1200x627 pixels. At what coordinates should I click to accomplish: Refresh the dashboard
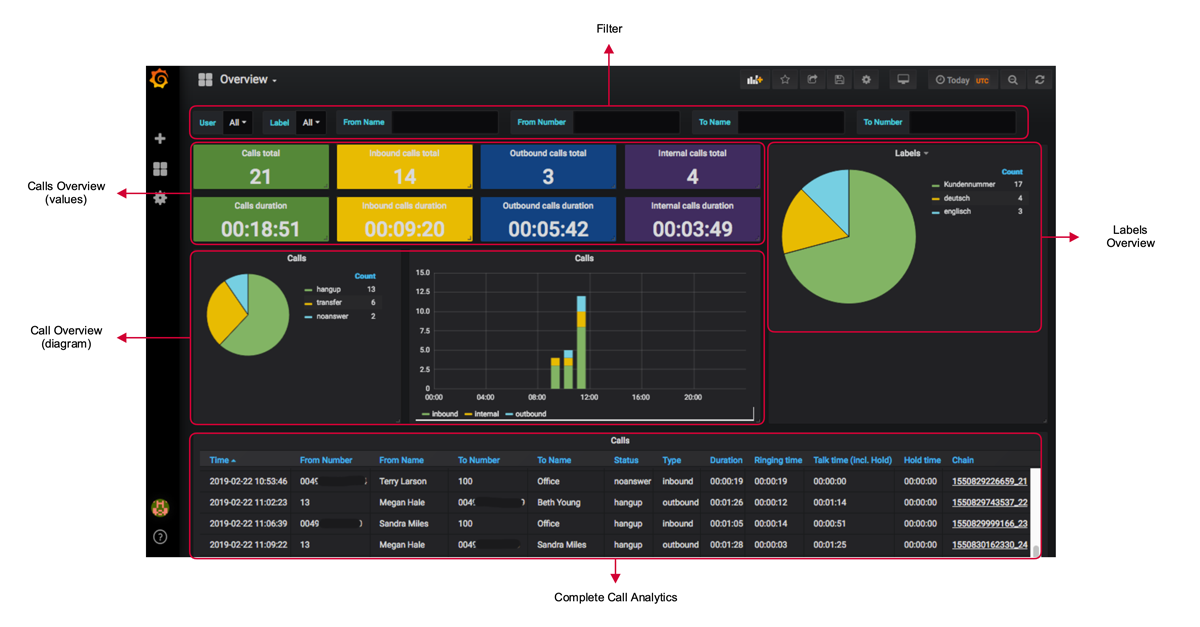tap(1040, 80)
